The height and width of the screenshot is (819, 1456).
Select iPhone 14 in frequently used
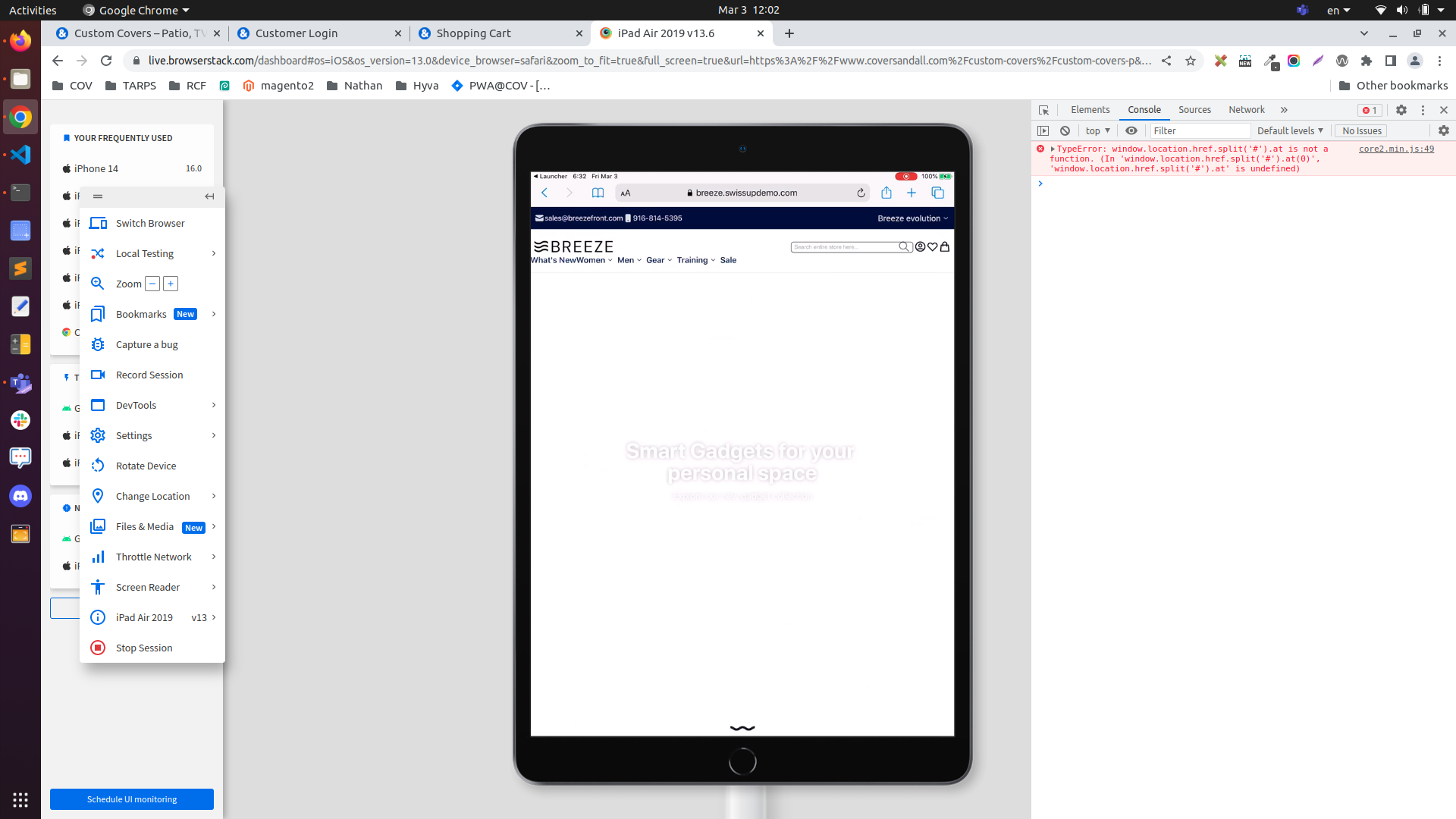(x=132, y=168)
